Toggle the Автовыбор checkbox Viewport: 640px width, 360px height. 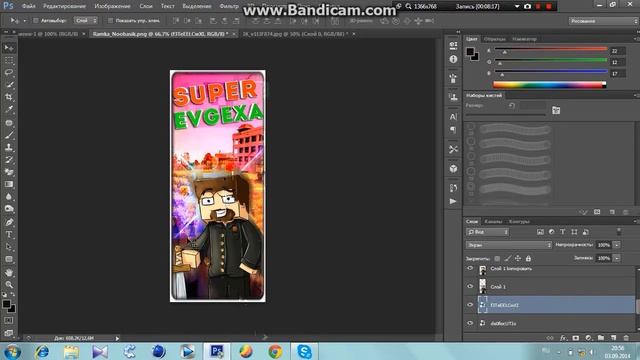click(36, 20)
